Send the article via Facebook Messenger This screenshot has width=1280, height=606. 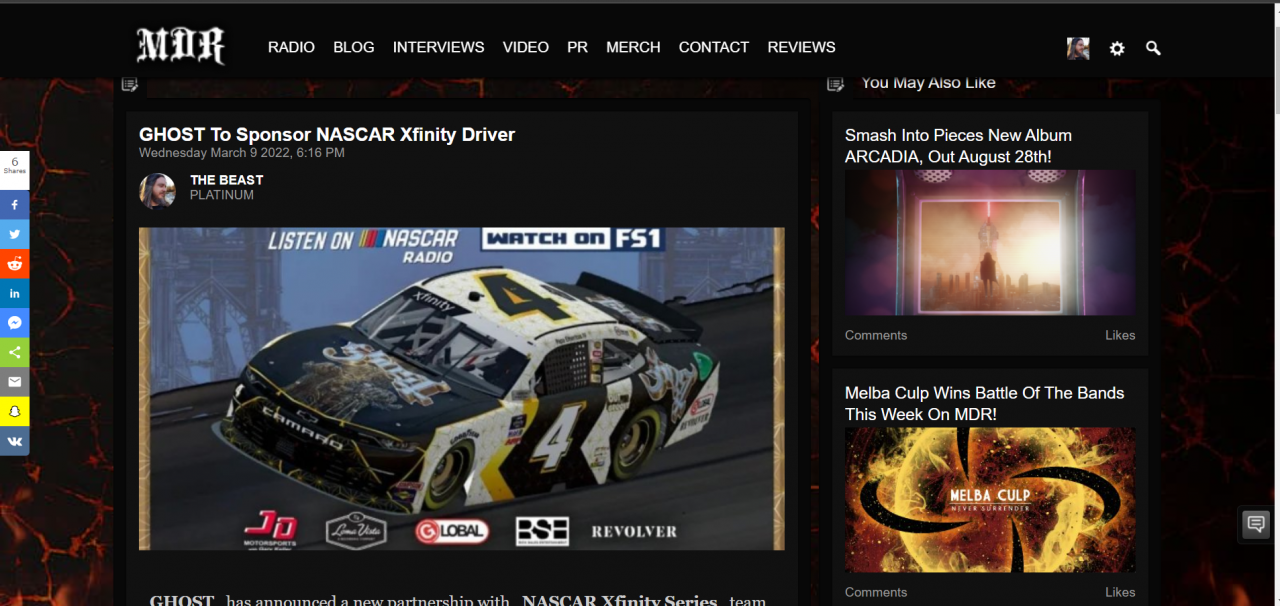pyautogui.click(x=14, y=323)
